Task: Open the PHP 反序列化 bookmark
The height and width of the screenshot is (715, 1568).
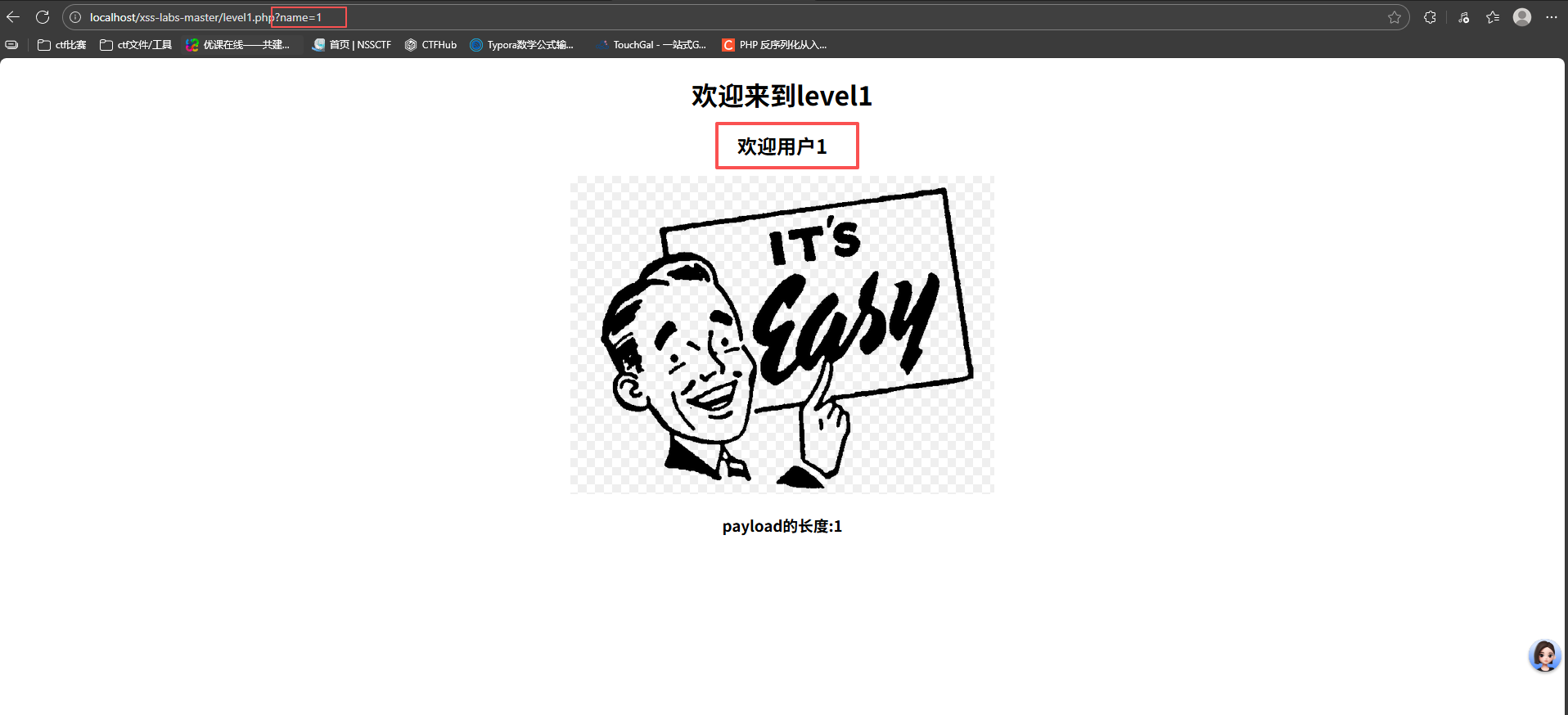Action: coord(774,45)
